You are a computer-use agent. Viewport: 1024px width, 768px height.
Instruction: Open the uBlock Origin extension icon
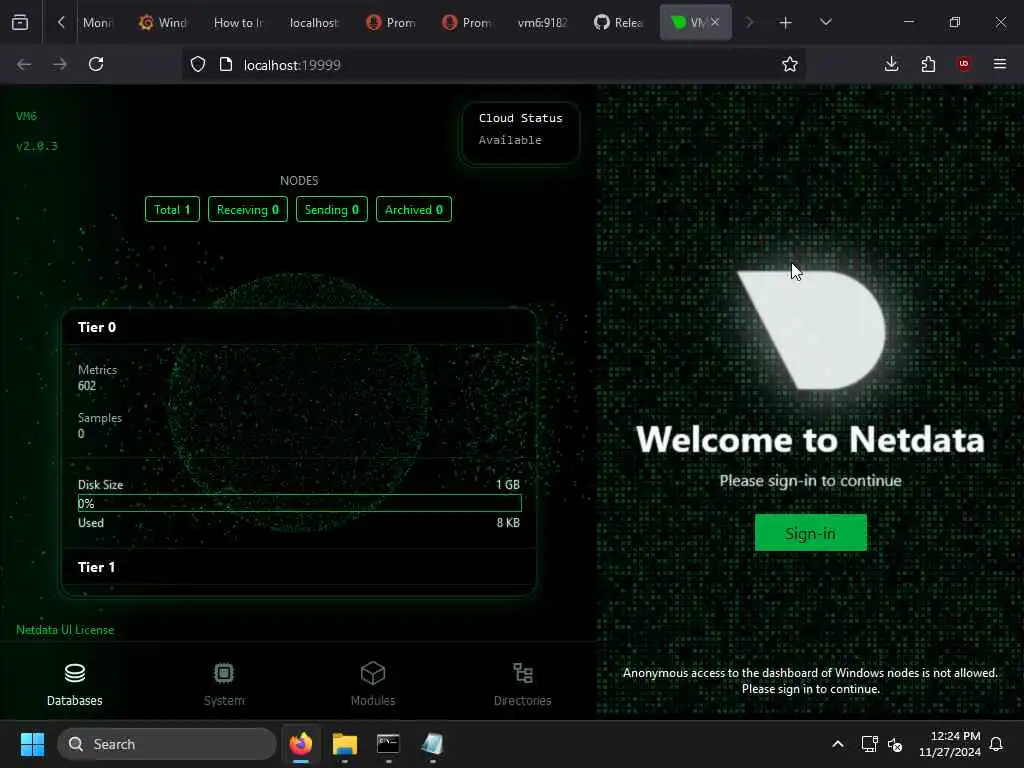pos(964,64)
